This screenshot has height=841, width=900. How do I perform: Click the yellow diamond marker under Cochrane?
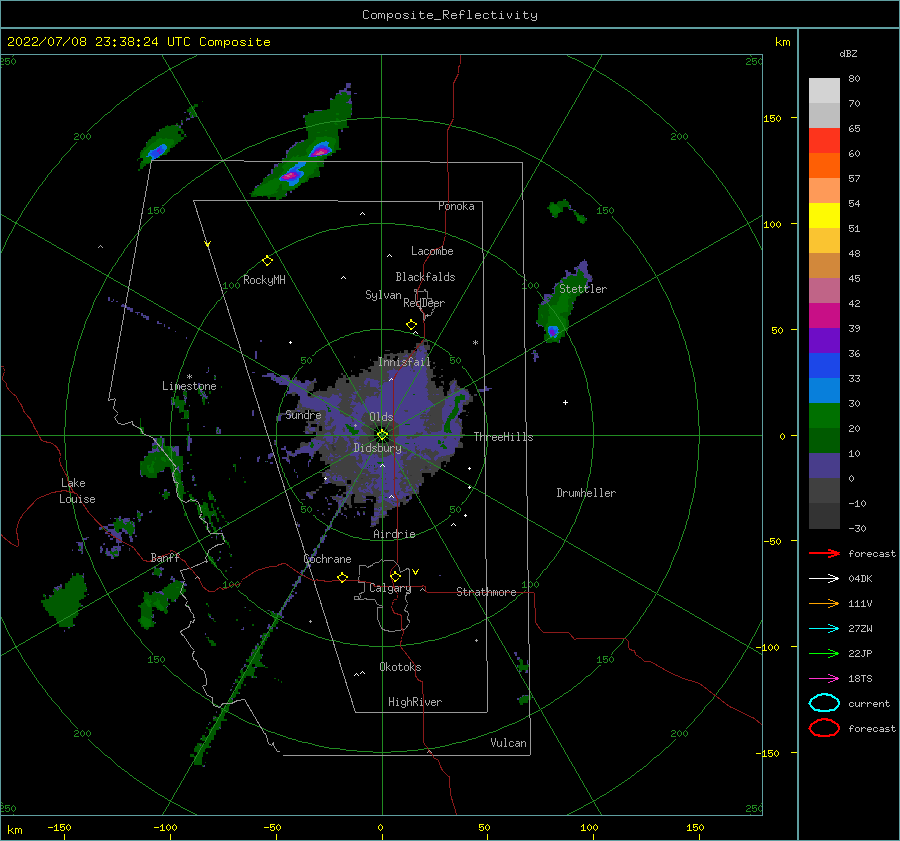click(x=342, y=577)
